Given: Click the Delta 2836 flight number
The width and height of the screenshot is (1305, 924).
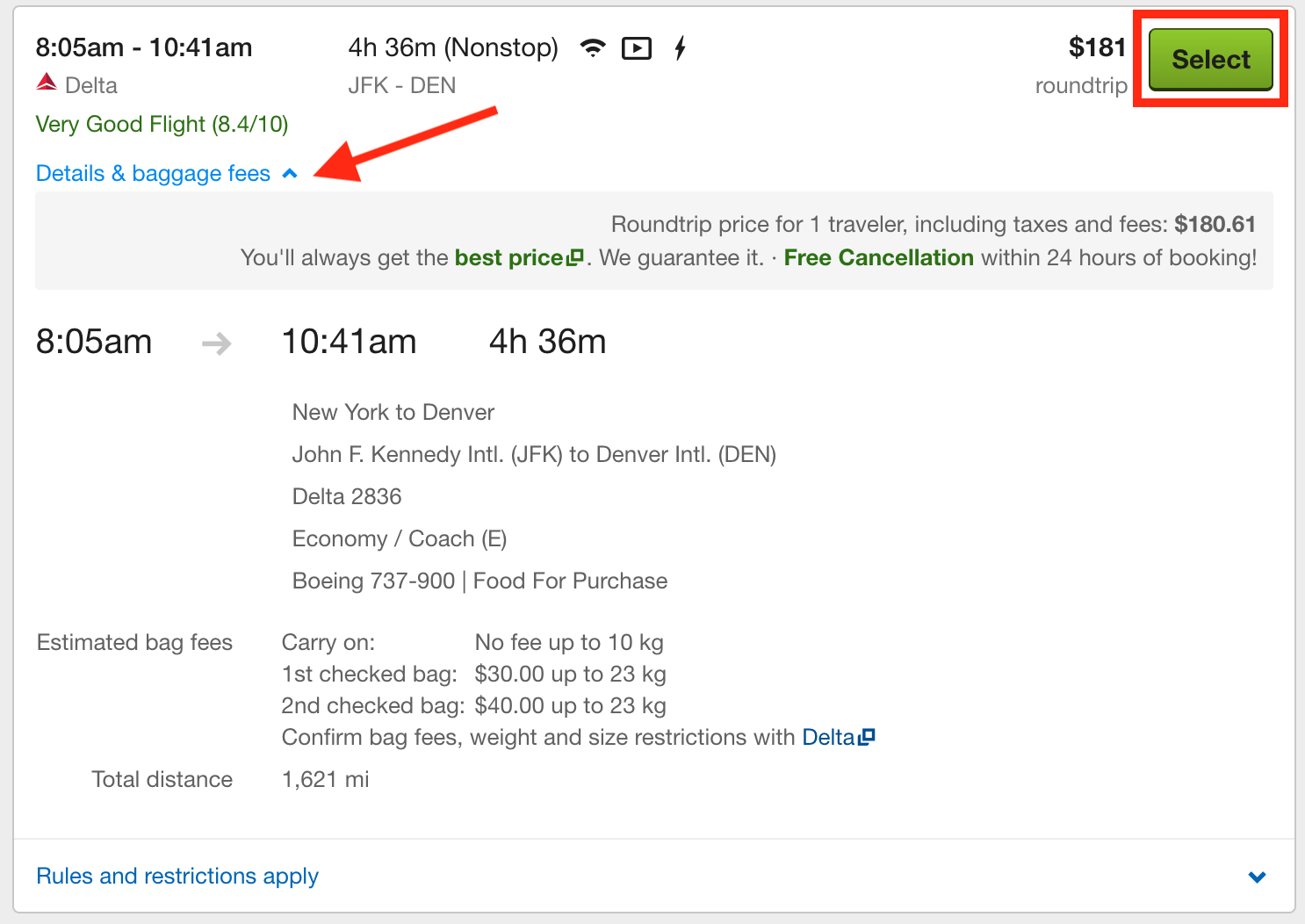Looking at the screenshot, I should 347,497.
